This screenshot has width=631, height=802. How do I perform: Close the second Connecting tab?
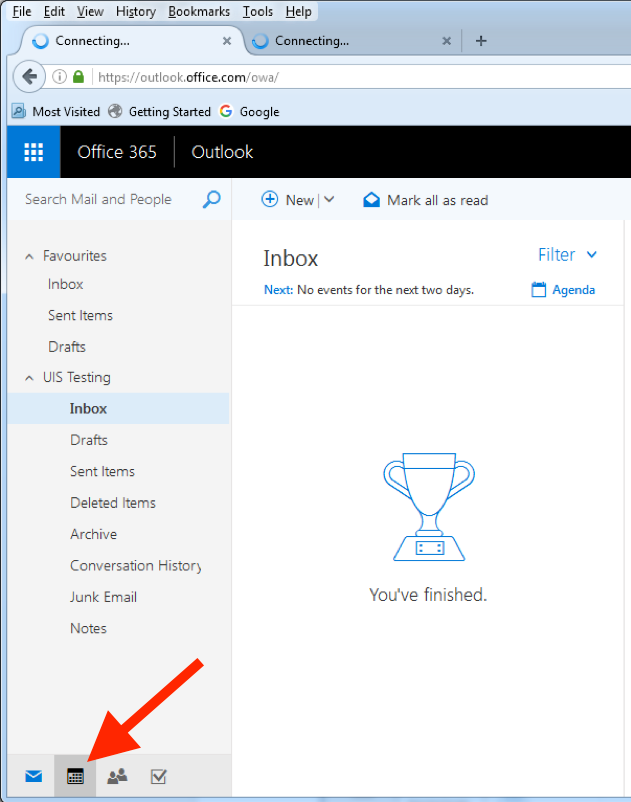pyautogui.click(x=446, y=41)
